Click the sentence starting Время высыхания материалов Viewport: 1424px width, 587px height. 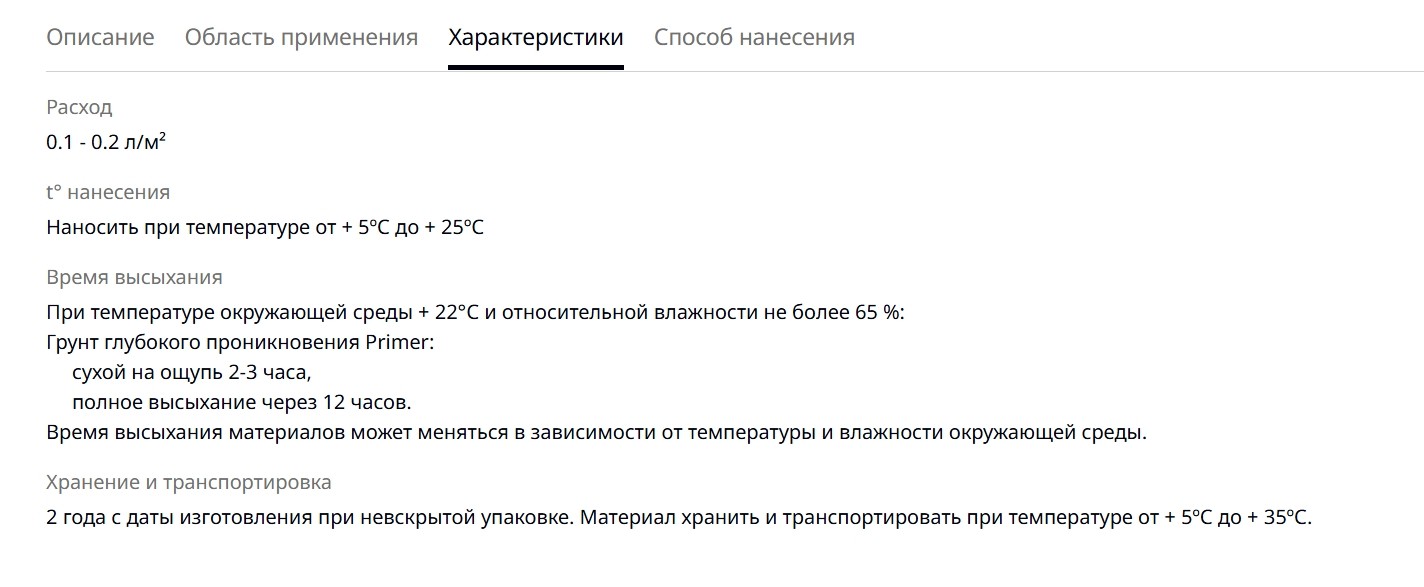596,433
